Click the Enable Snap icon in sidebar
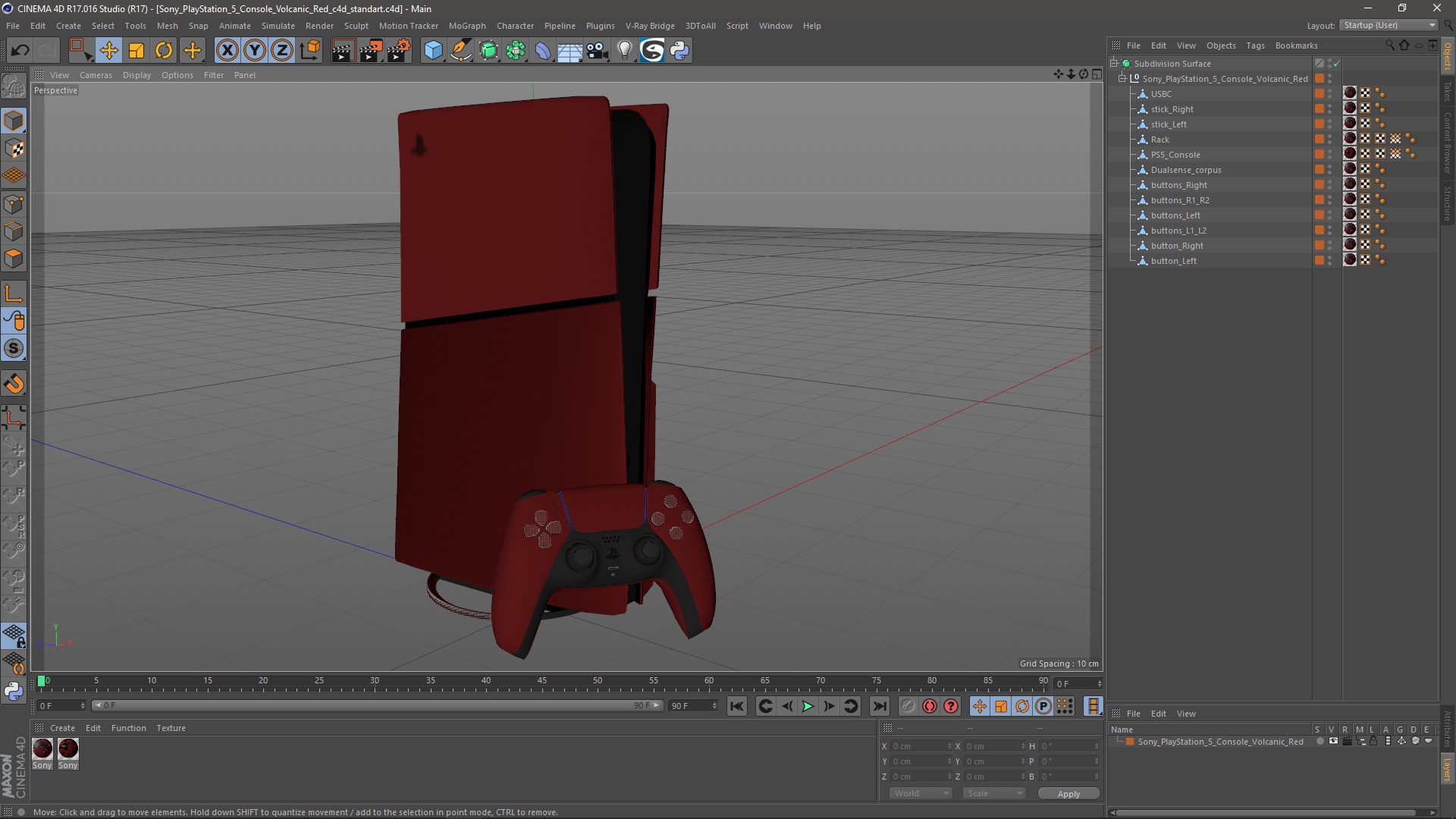 tap(14, 348)
